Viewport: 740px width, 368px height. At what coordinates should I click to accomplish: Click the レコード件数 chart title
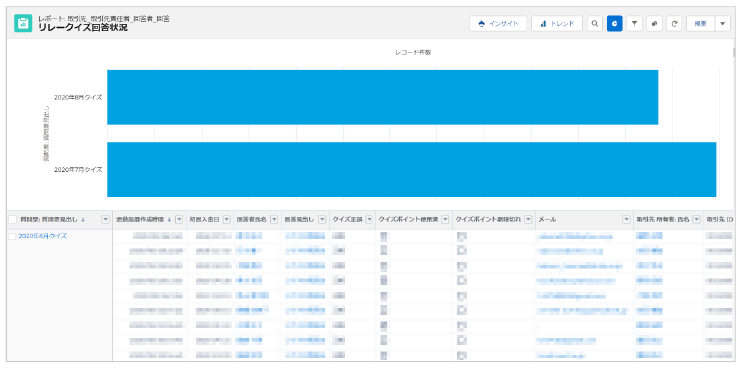pos(413,52)
